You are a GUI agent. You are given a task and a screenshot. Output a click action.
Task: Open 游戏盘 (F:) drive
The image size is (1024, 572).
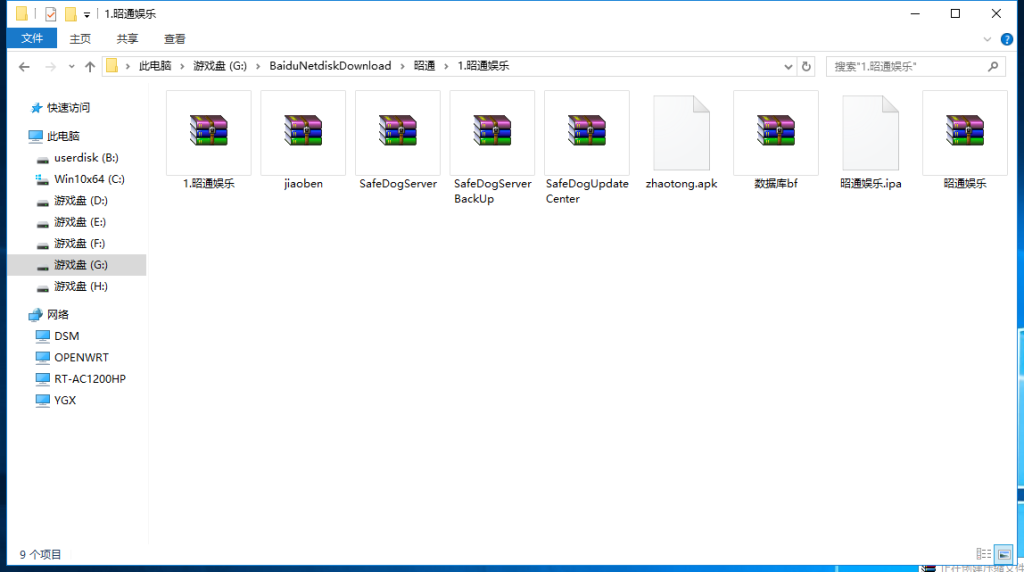click(80, 244)
